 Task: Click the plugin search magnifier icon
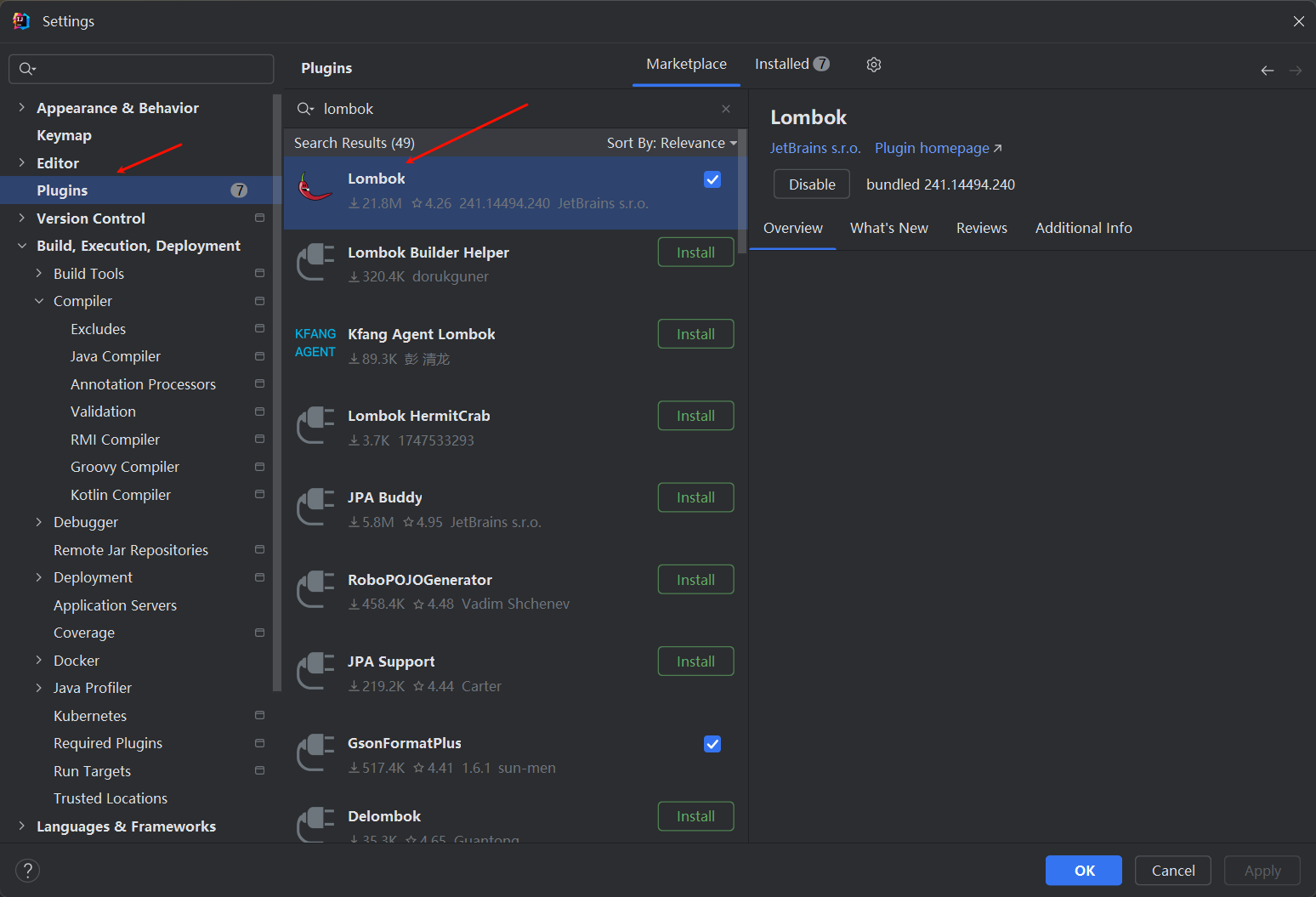[x=305, y=109]
